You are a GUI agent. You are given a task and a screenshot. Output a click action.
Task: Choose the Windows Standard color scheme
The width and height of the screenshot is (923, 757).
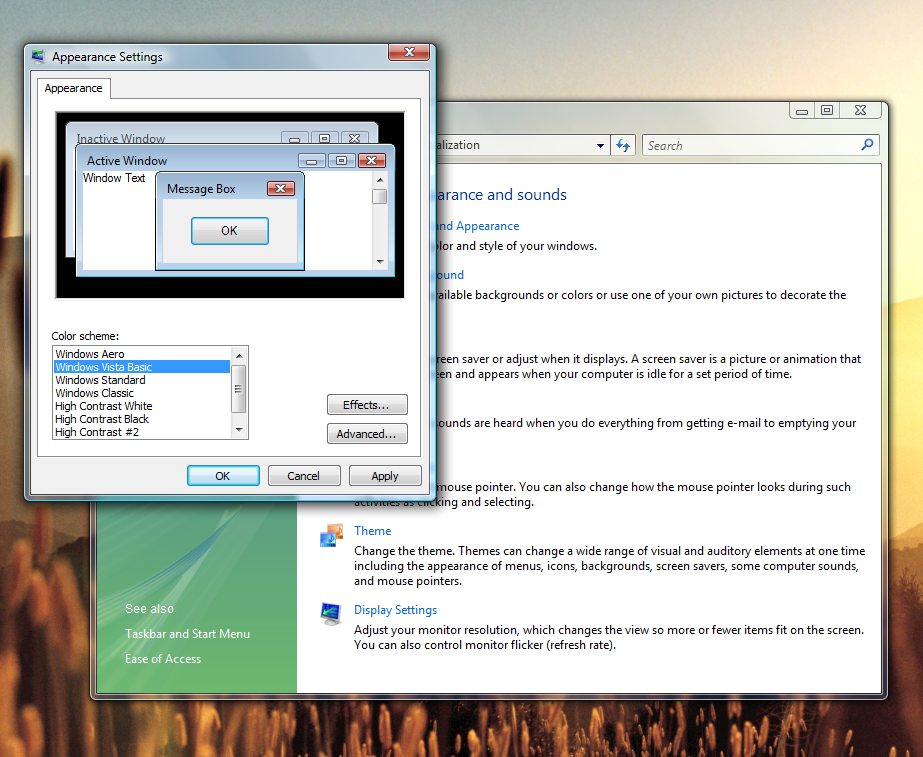coord(142,380)
